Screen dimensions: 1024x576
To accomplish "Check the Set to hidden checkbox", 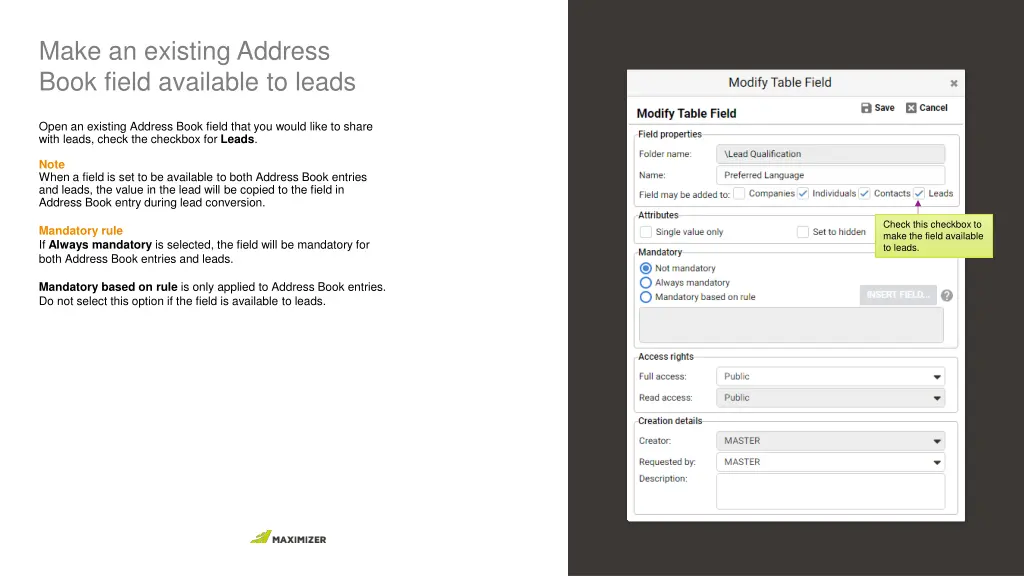I will pos(803,232).
